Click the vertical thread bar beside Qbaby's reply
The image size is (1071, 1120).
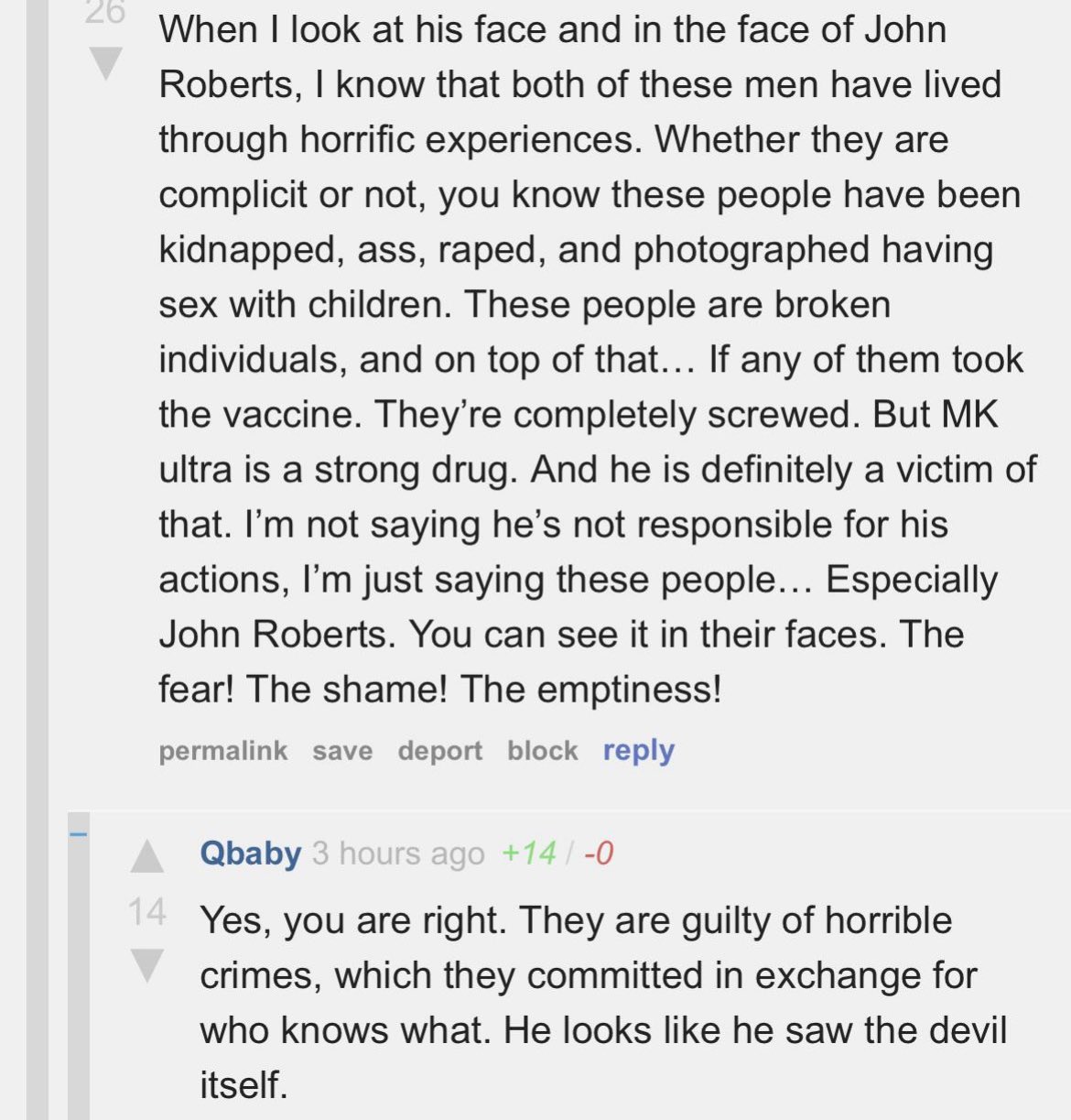[79, 989]
